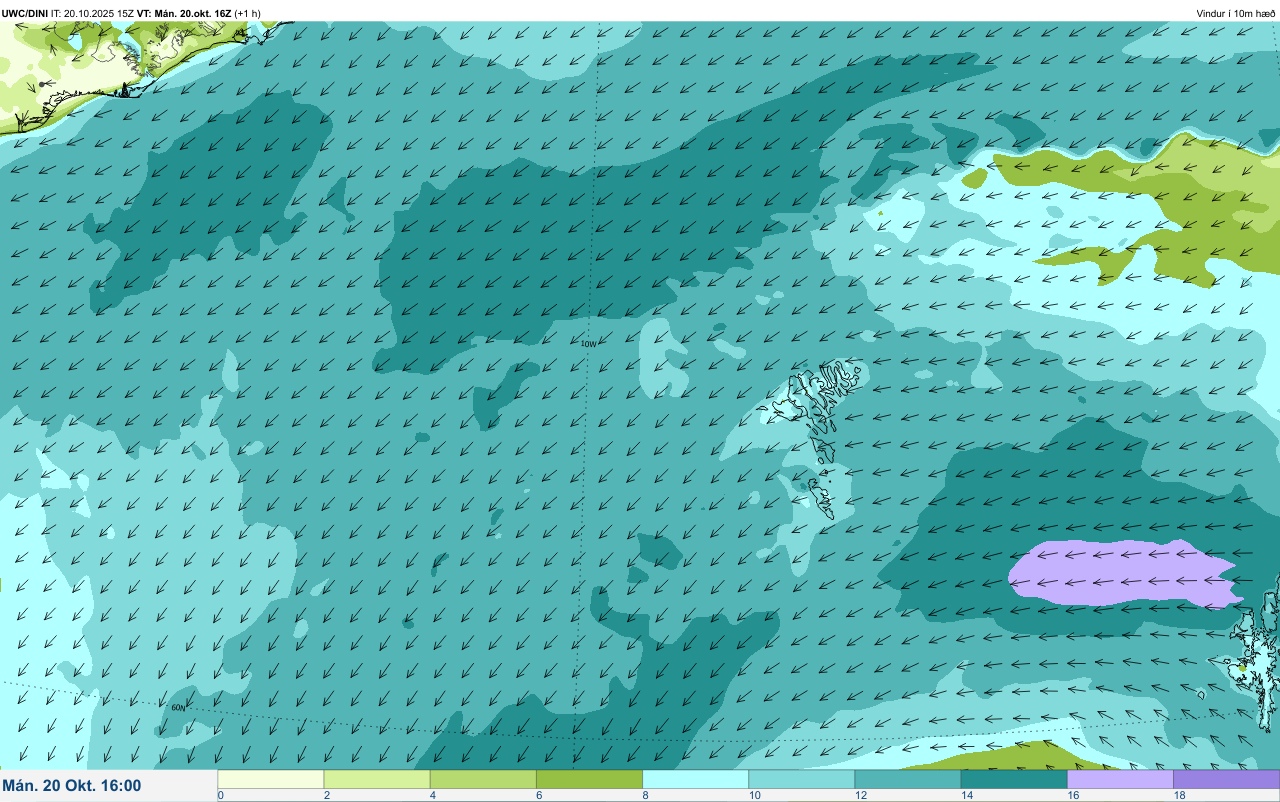Click the dark teal 14–16 legend swatch
The image size is (1280, 802).
coord(1014,779)
